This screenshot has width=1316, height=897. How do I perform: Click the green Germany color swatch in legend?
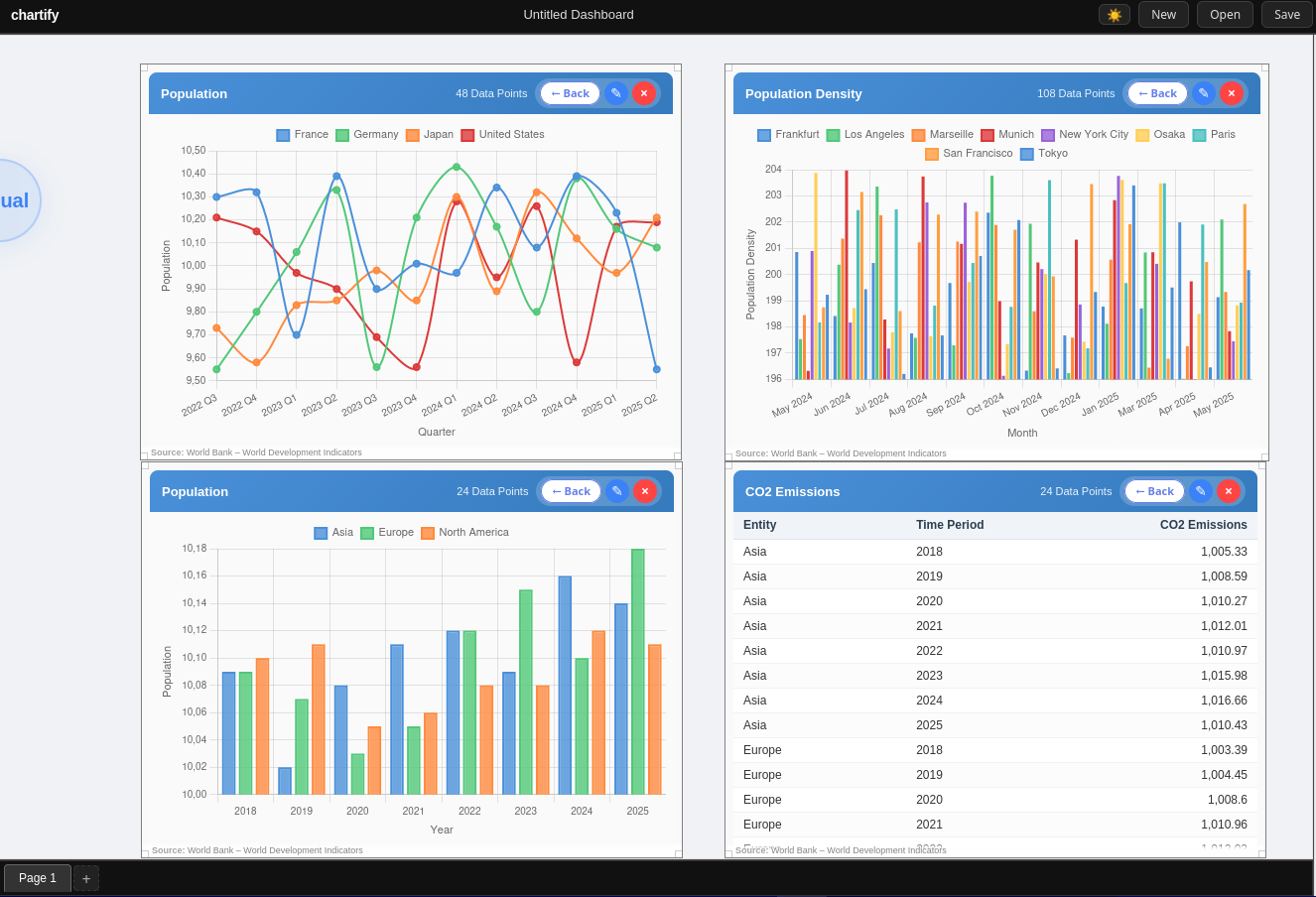pyautogui.click(x=341, y=134)
